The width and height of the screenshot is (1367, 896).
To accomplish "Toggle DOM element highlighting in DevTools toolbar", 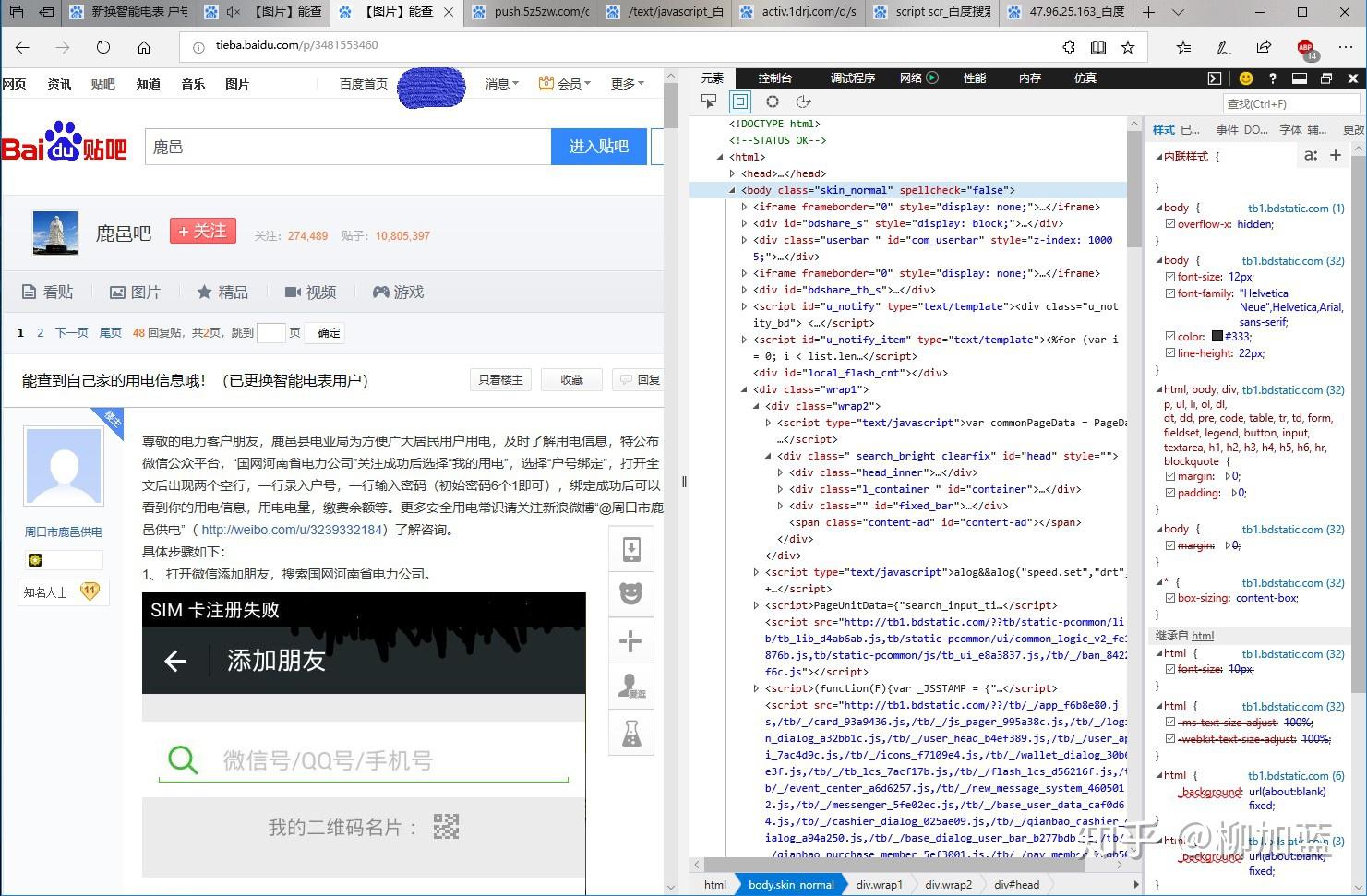I will point(739,102).
